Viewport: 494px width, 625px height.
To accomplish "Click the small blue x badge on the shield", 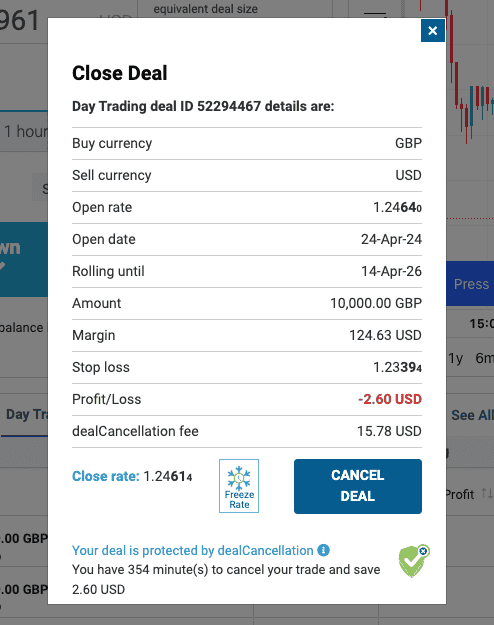I will tap(423, 551).
